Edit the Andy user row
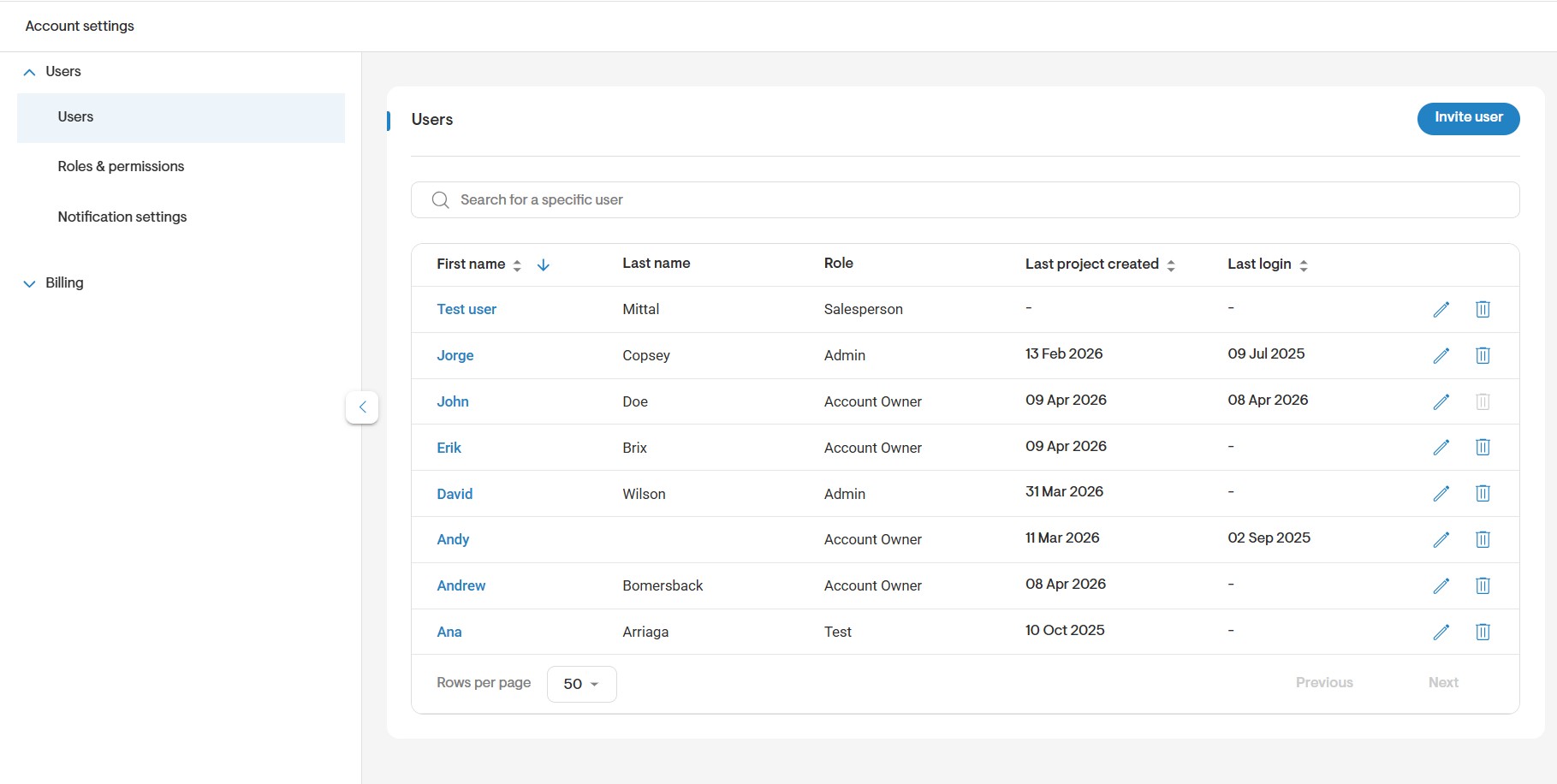The width and height of the screenshot is (1557, 784). pos(1441,539)
